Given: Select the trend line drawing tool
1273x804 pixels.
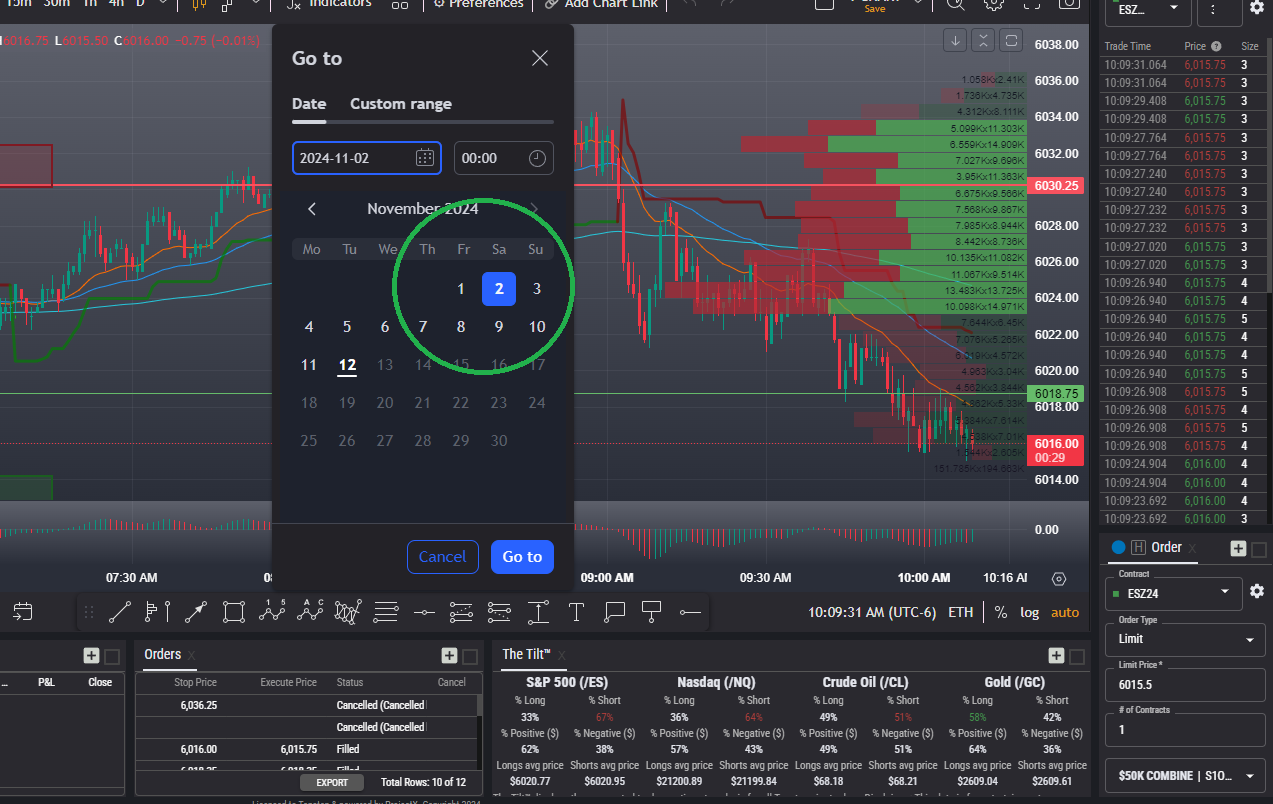Looking at the screenshot, I should [119, 611].
